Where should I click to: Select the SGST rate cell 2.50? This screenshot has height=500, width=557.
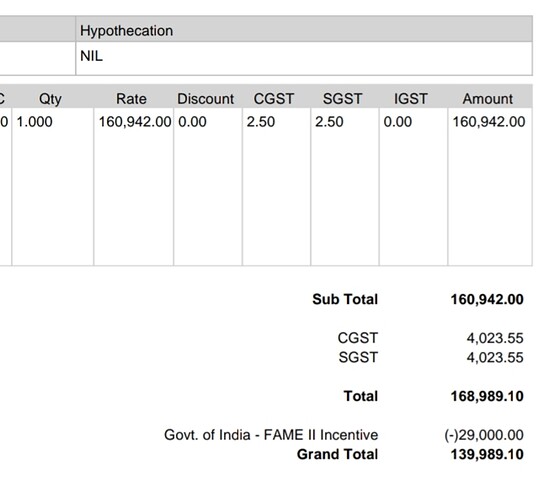pos(329,122)
